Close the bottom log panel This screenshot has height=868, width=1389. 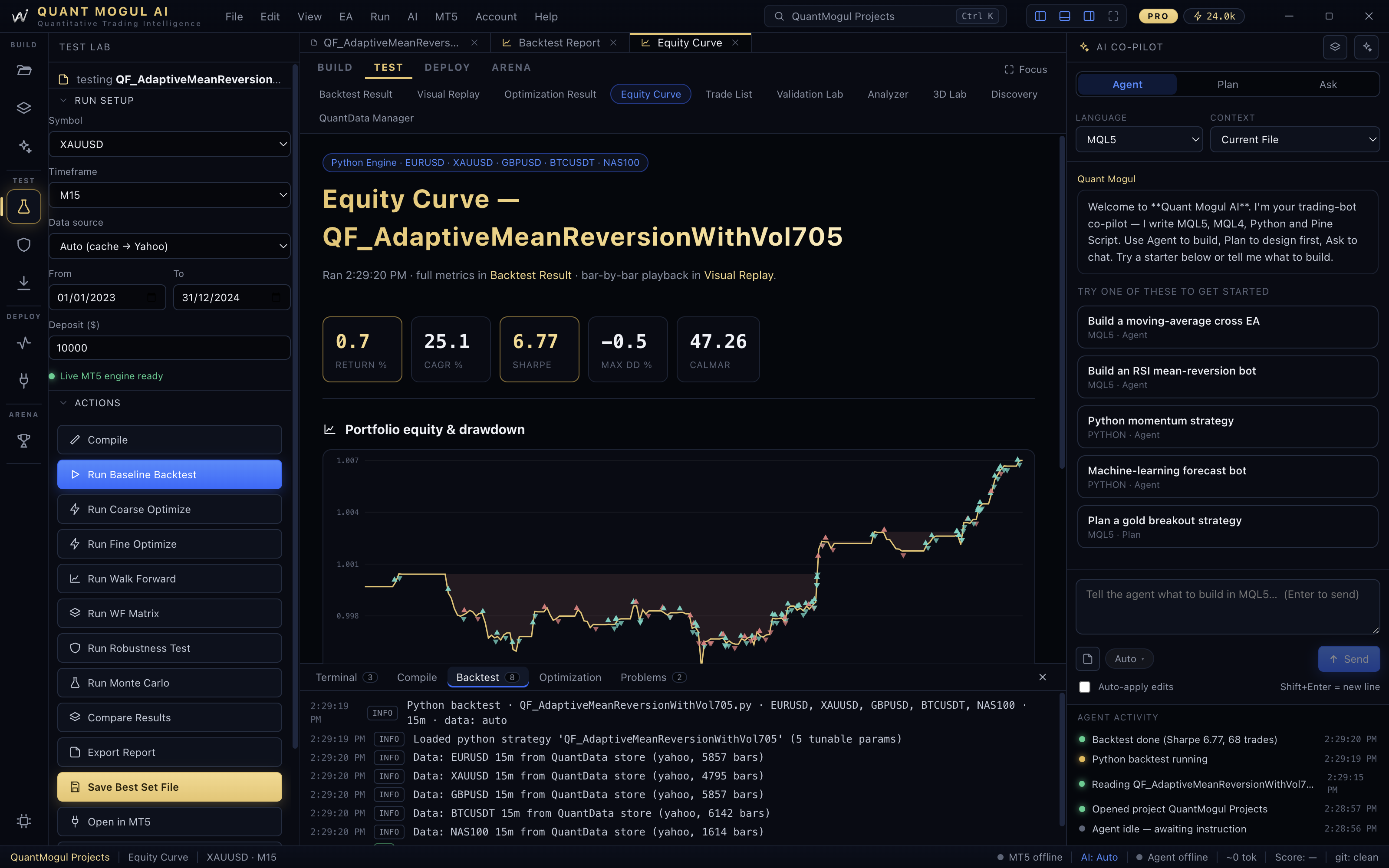[x=1042, y=677]
